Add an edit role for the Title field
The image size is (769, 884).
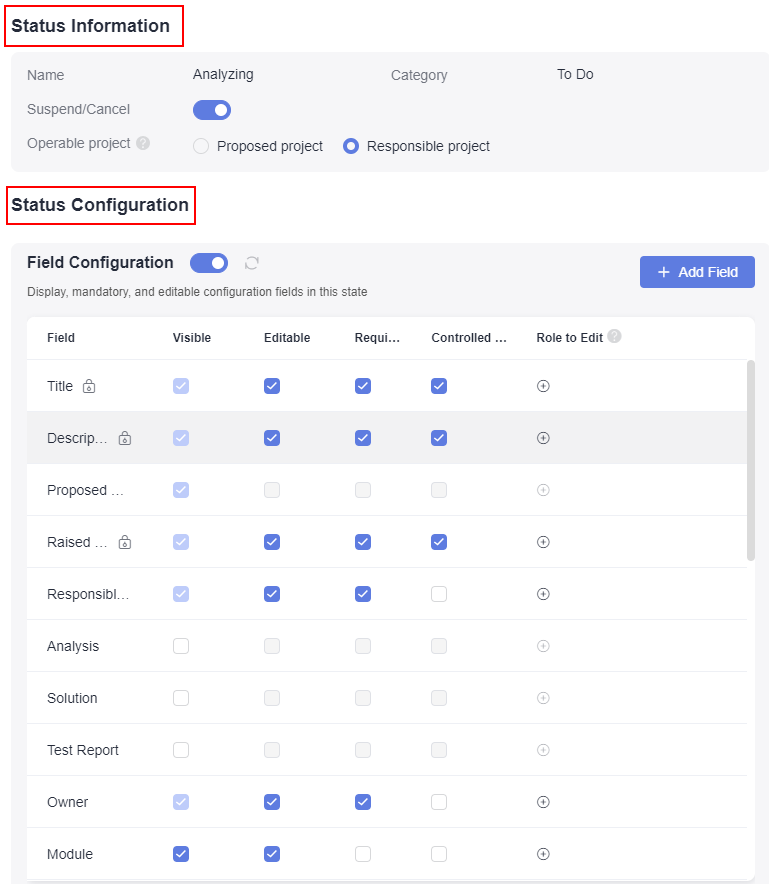point(543,386)
